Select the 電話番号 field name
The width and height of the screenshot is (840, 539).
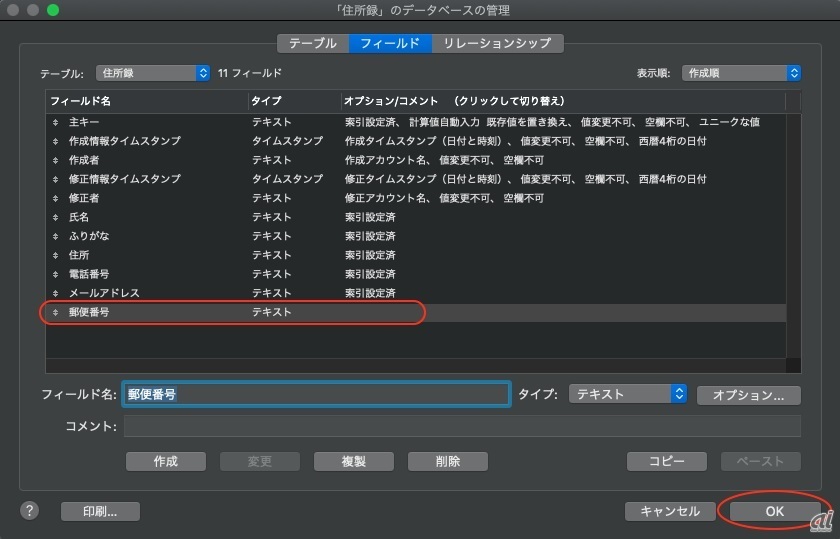(x=89, y=274)
